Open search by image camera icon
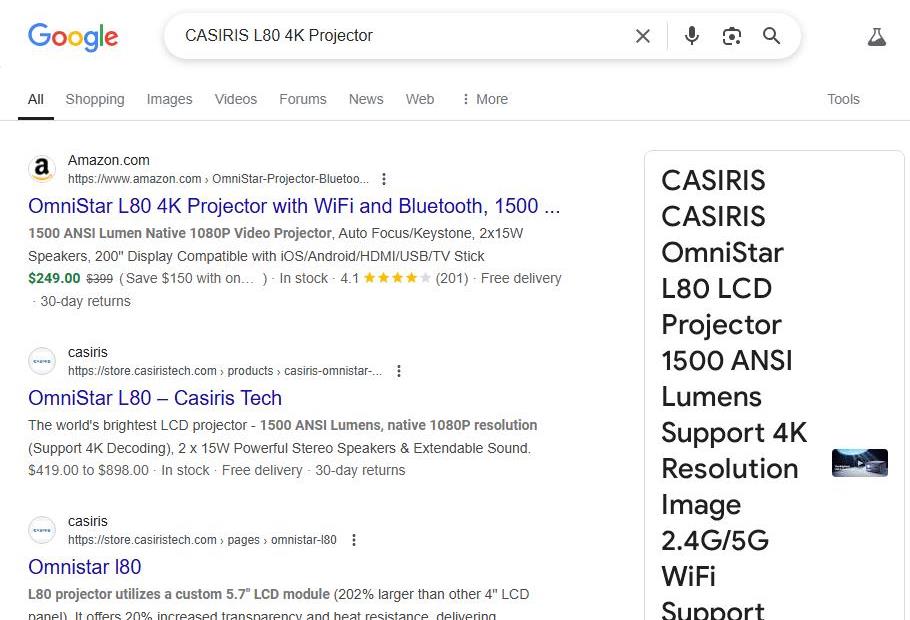 click(x=731, y=36)
